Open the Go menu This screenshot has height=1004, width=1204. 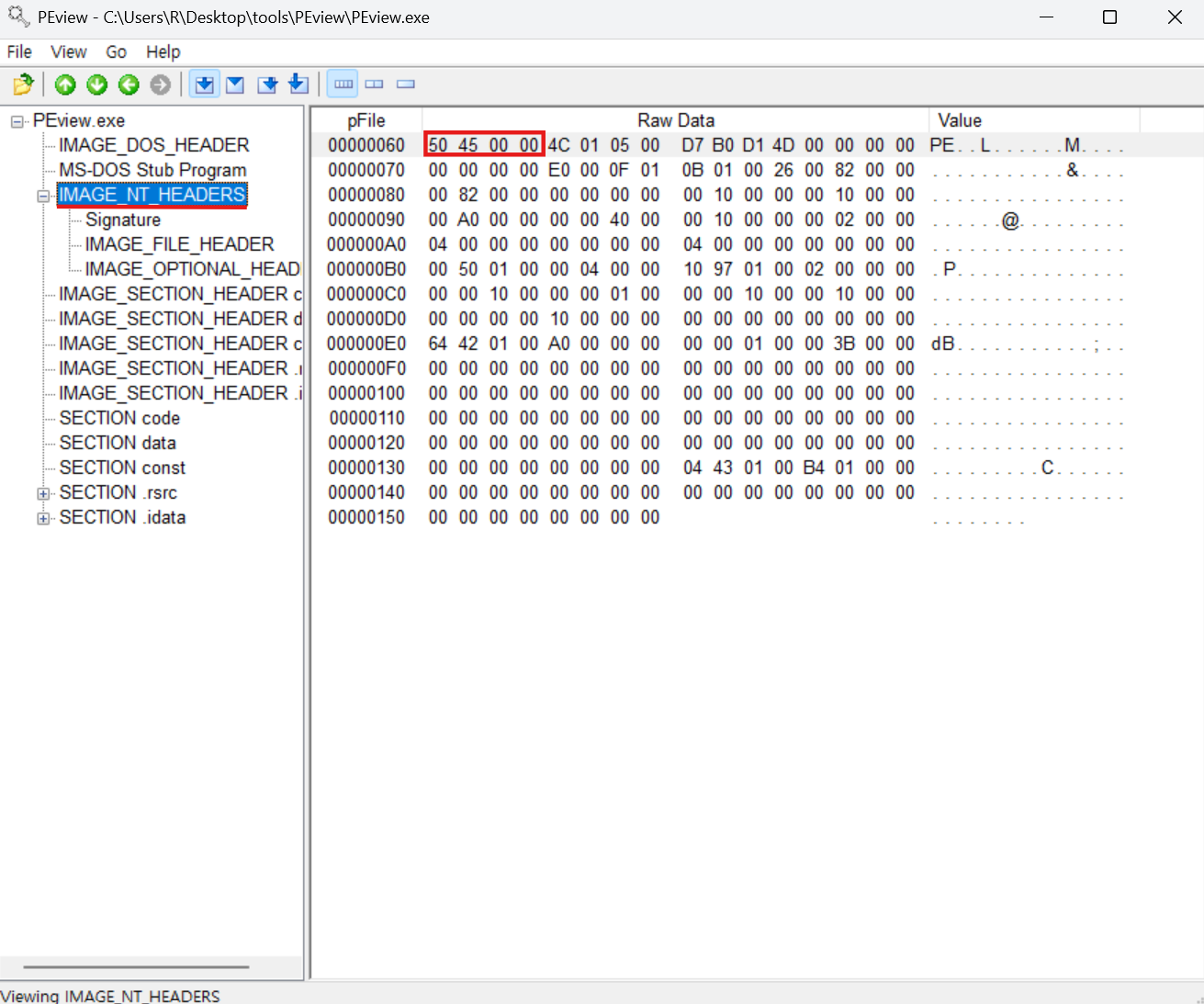pyautogui.click(x=117, y=51)
